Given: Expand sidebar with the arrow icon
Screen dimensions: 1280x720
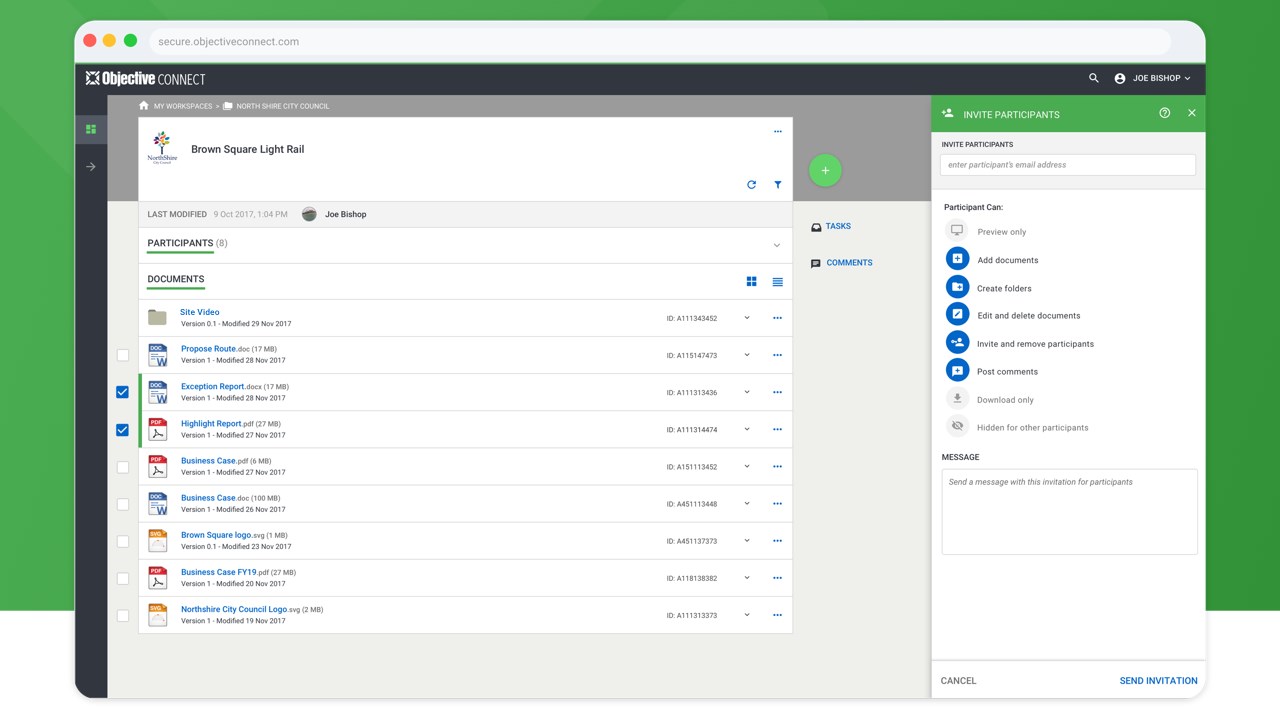Looking at the screenshot, I should [91, 167].
